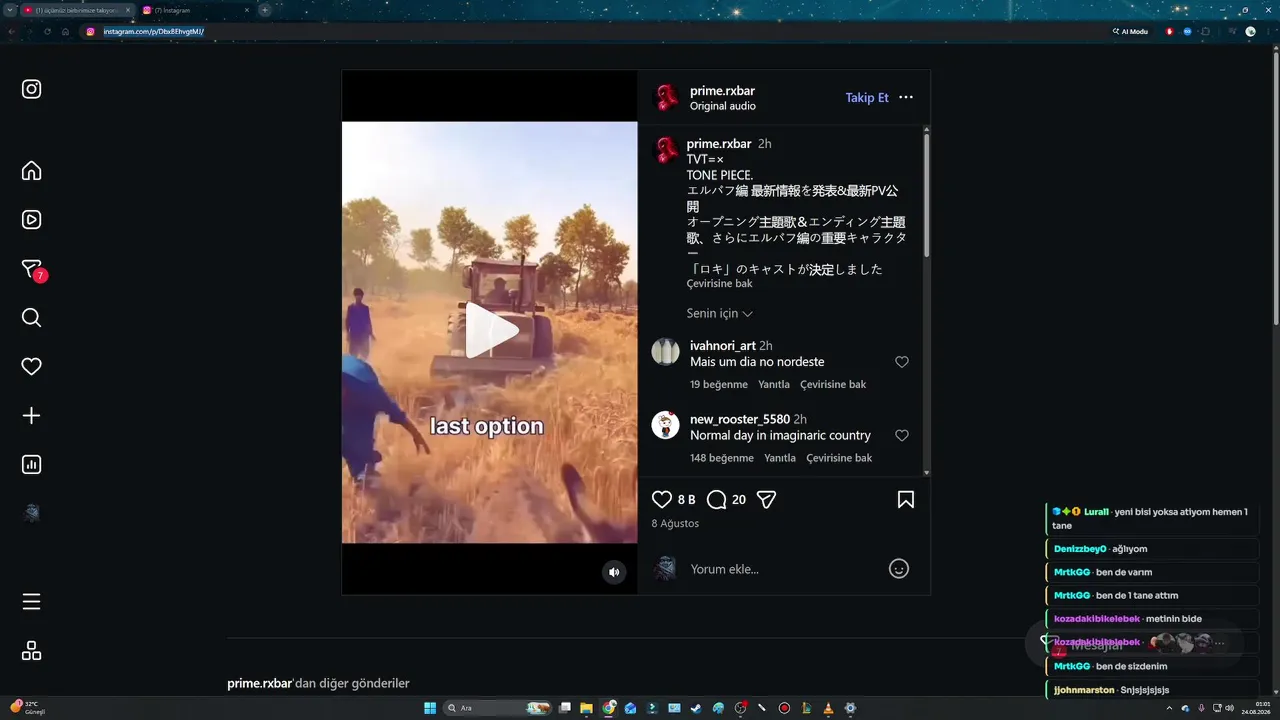
Task: Open the dashboard chart icon in sidebar
Action: tap(31, 465)
